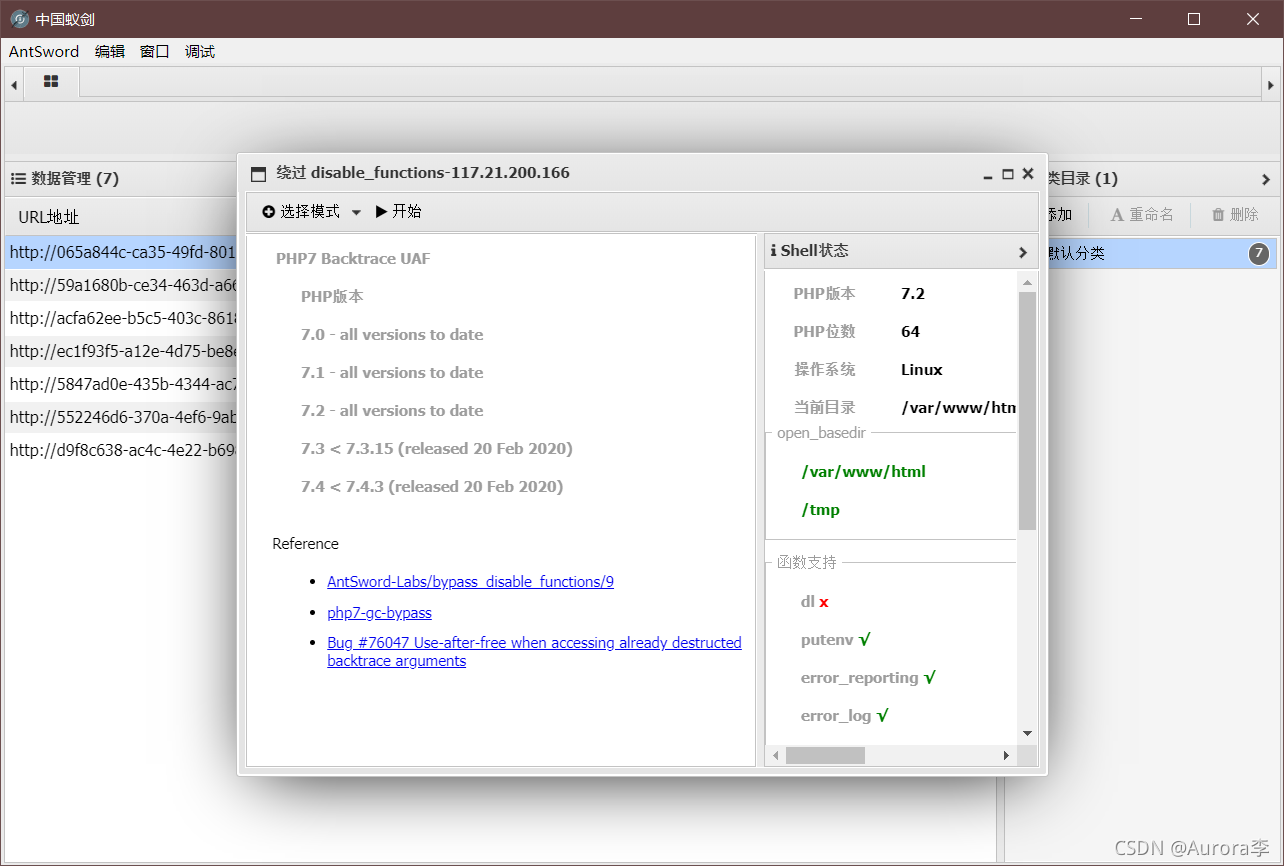The image size is (1284, 866).
Task: Collapse the Shell状态 panel arrow
Action: pyautogui.click(x=1022, y=252)
